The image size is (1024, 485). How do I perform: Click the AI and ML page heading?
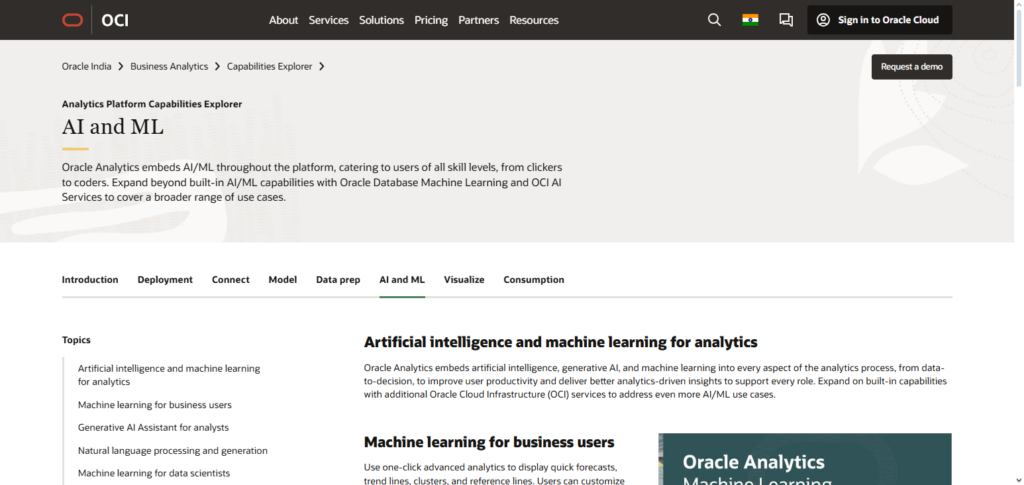click(113, 127)
